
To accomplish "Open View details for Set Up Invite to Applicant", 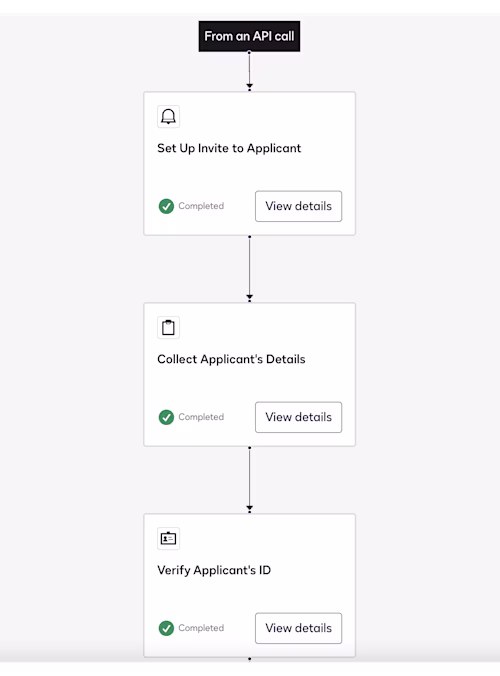I will pos(298,206).
